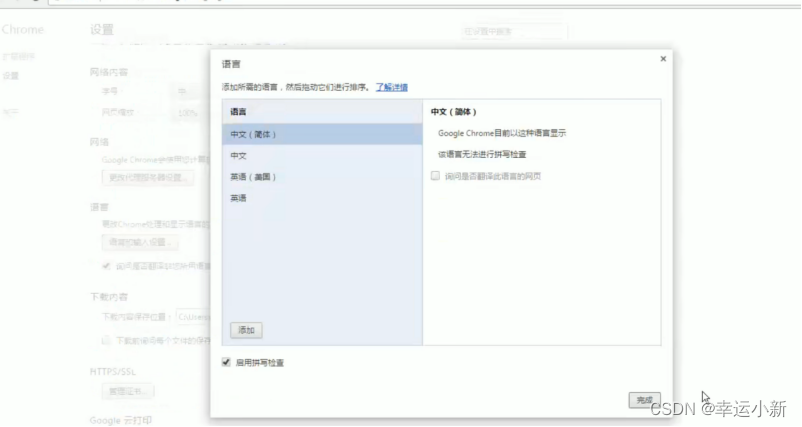Click the 完成 button
The image size is (802, 427).
[x=644, y=400]
